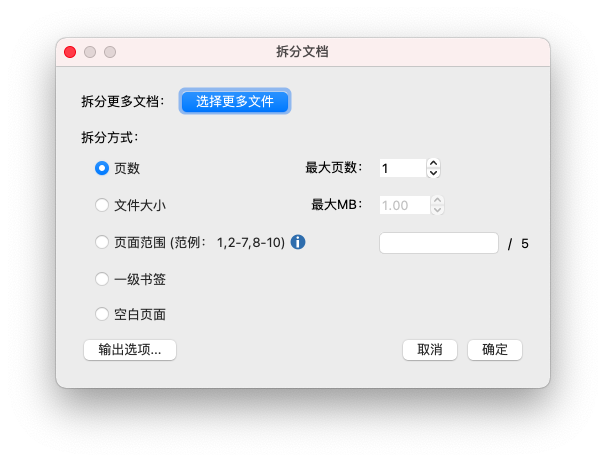Select 页面范围 radio button
Screen dimensions: 606x462
(102, 242)
